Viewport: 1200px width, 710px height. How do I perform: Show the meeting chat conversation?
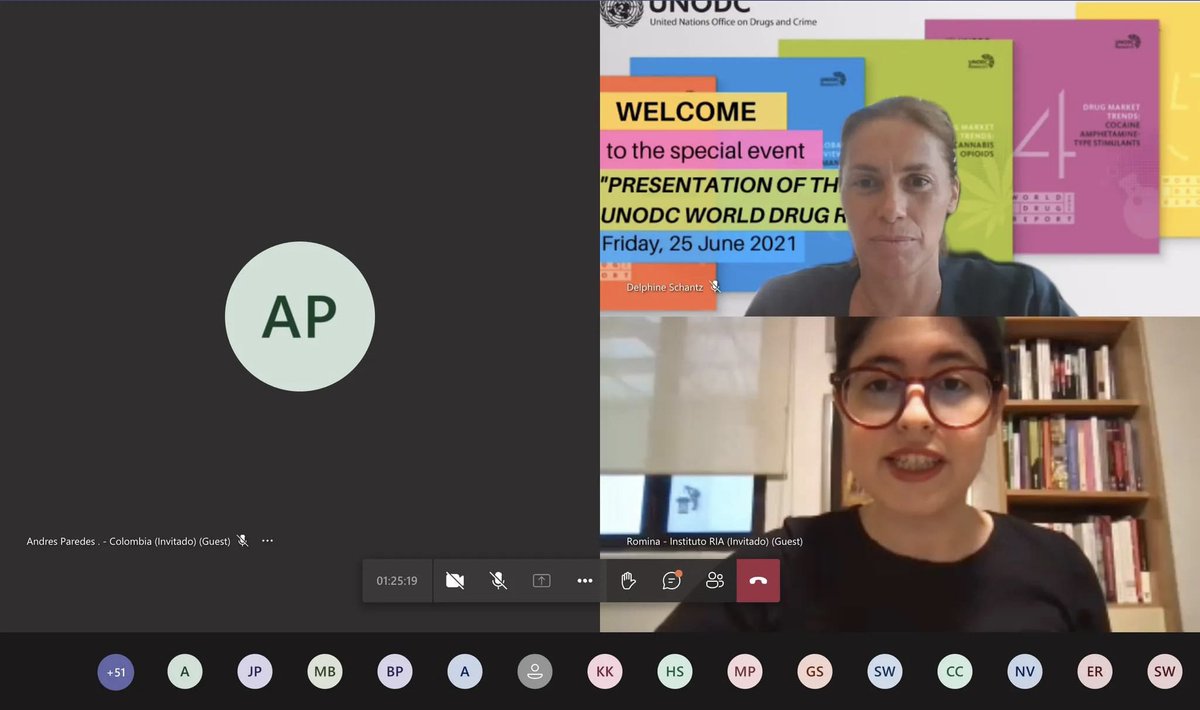point(672,580)
